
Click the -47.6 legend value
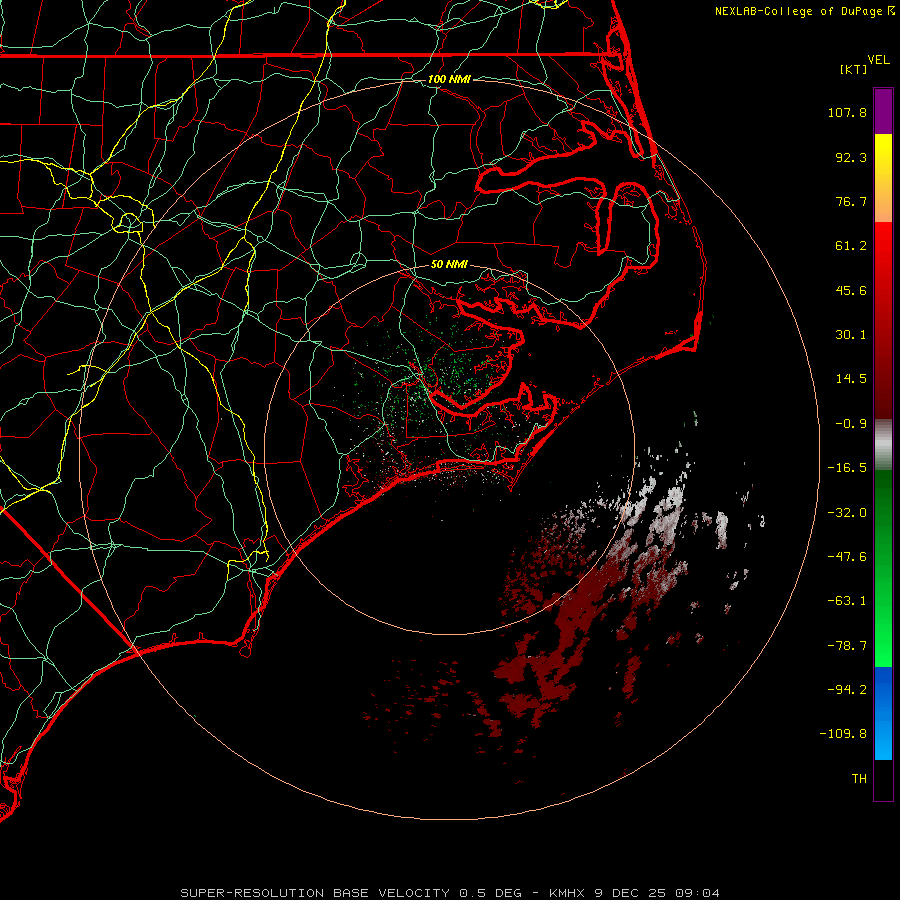tap(847, 557)
